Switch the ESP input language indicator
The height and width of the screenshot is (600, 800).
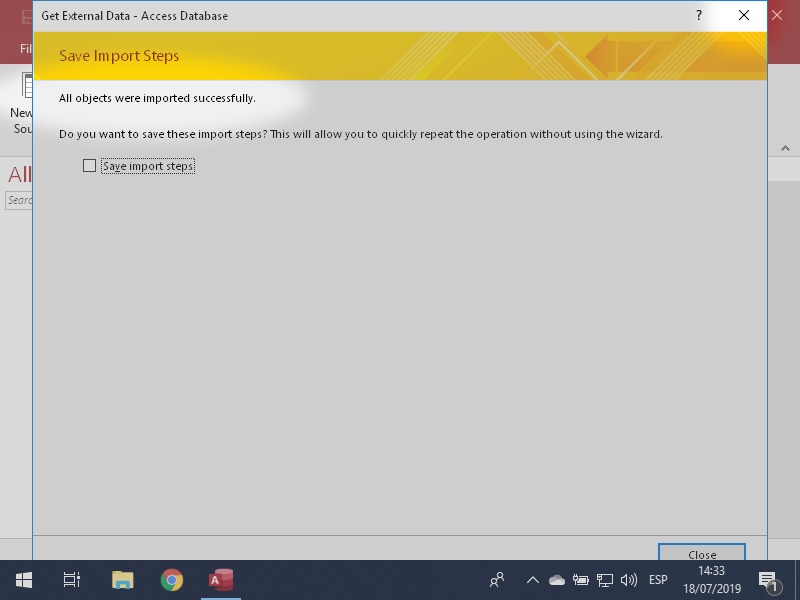point(658,580)
